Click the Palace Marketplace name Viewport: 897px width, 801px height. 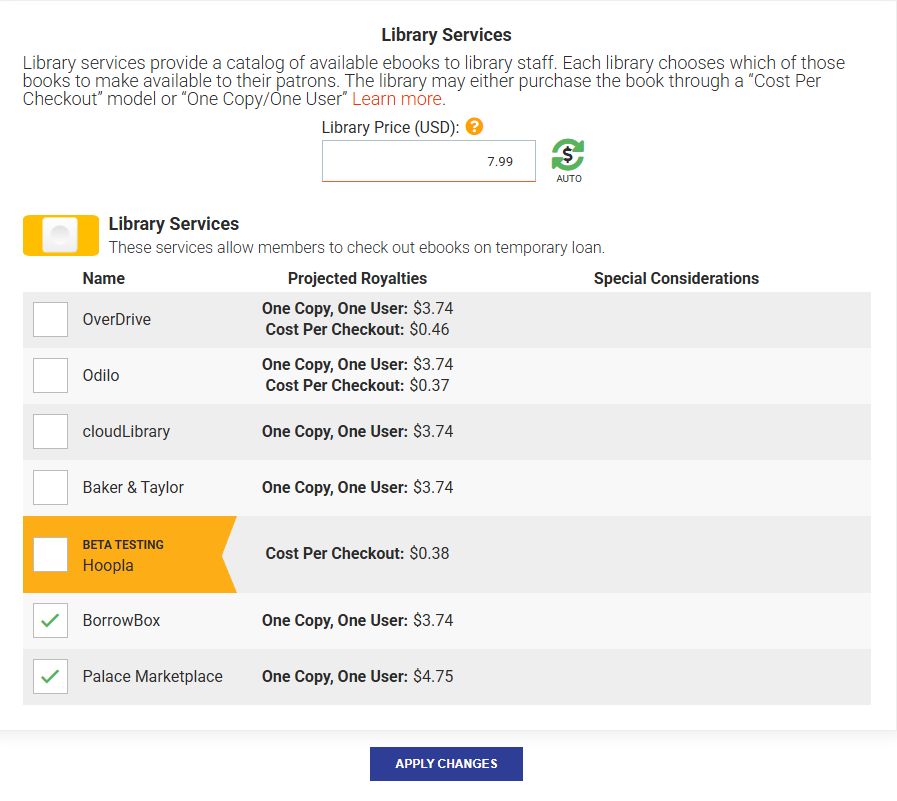click(152, 676)
